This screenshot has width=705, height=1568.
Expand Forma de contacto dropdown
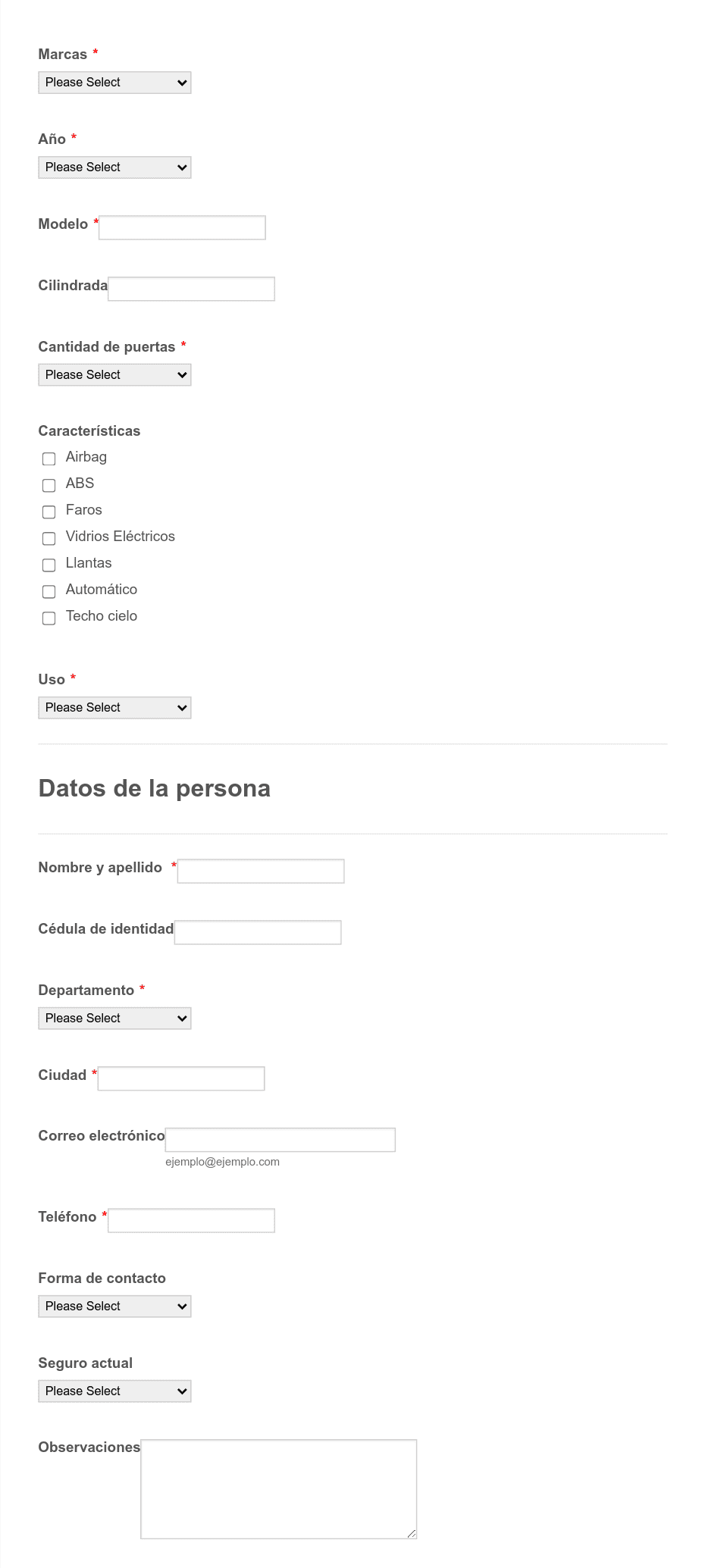tap(114, 1307)
